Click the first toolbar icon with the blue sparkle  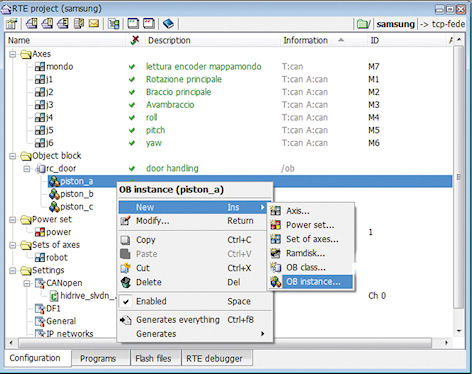pos(11,24)
